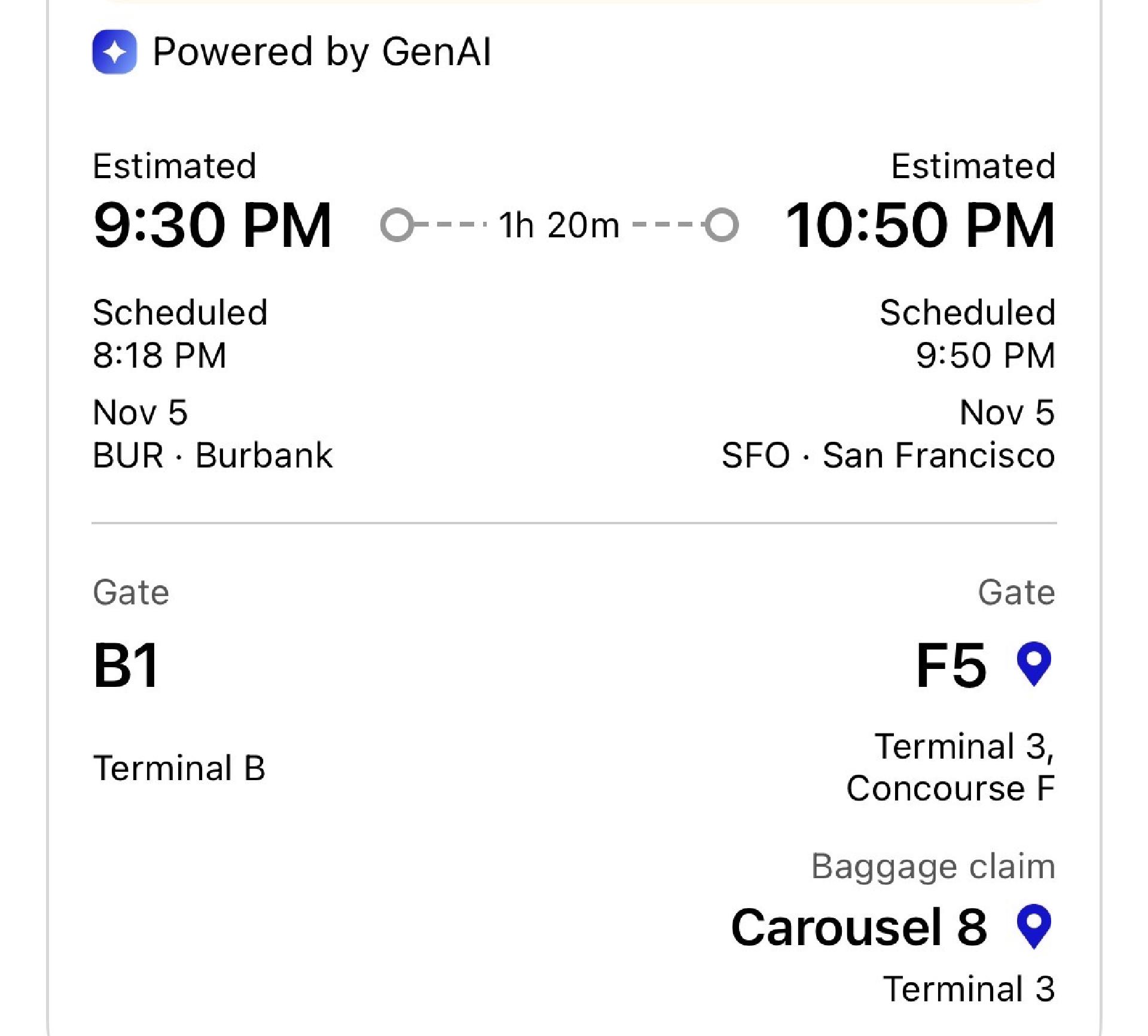This screenshot has height=1036, width=1148.
Task: Open map pin beside Carousel 8
Action: pyautogui.click(x=1034, y=926)
